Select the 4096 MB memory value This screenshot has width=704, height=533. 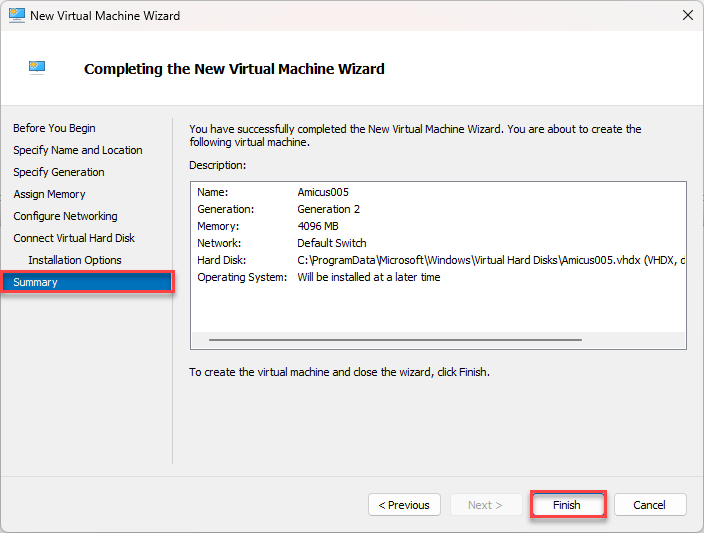click(x=318, y=226)
